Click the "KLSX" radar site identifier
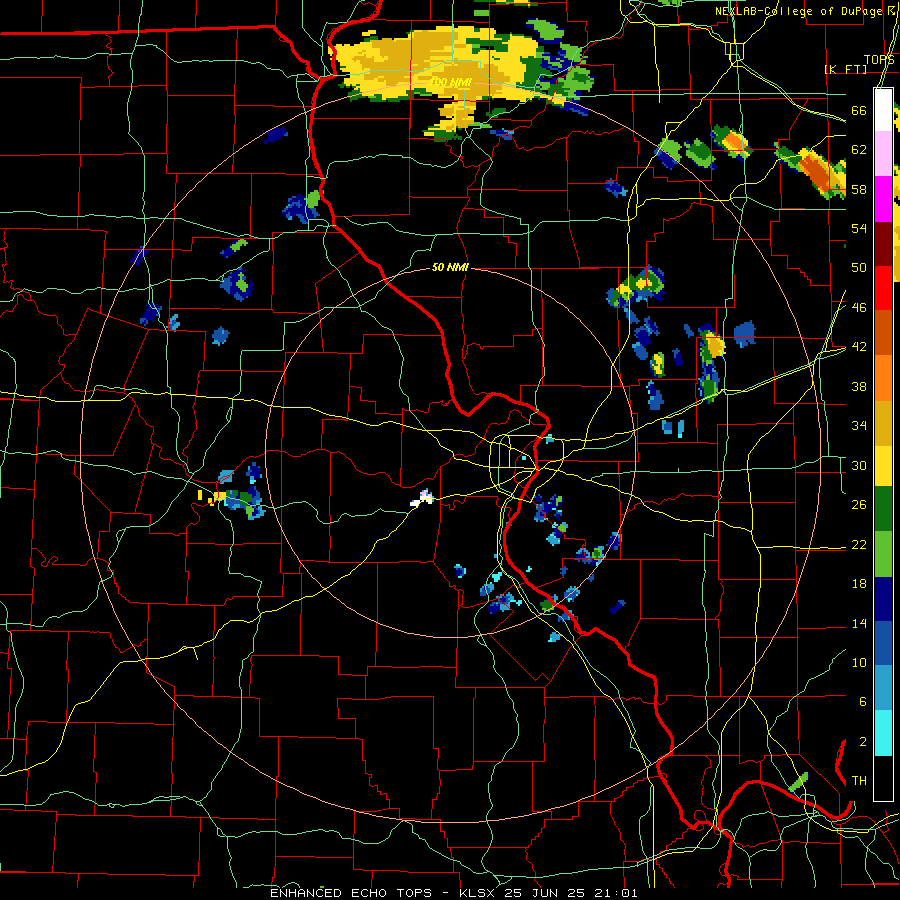 click(x=479, y=893)
